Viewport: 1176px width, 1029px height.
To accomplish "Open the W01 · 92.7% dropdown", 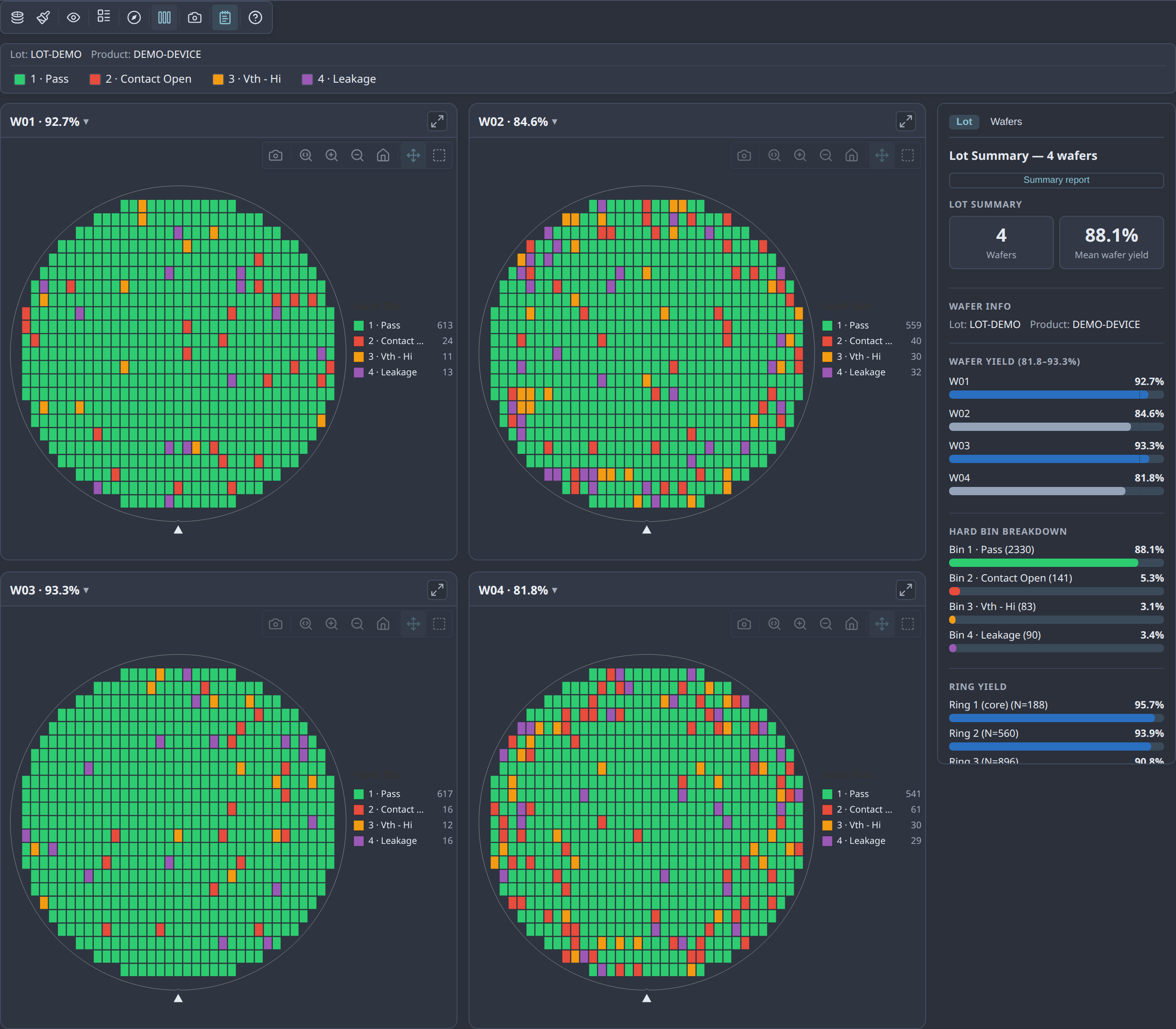I will pos(50,121).
